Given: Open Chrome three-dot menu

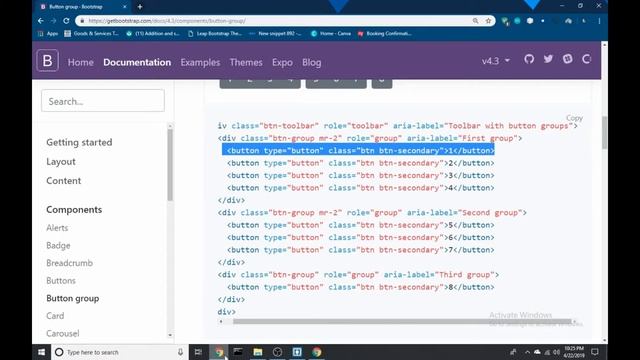Looking at the screenshot, I should 599,20.
